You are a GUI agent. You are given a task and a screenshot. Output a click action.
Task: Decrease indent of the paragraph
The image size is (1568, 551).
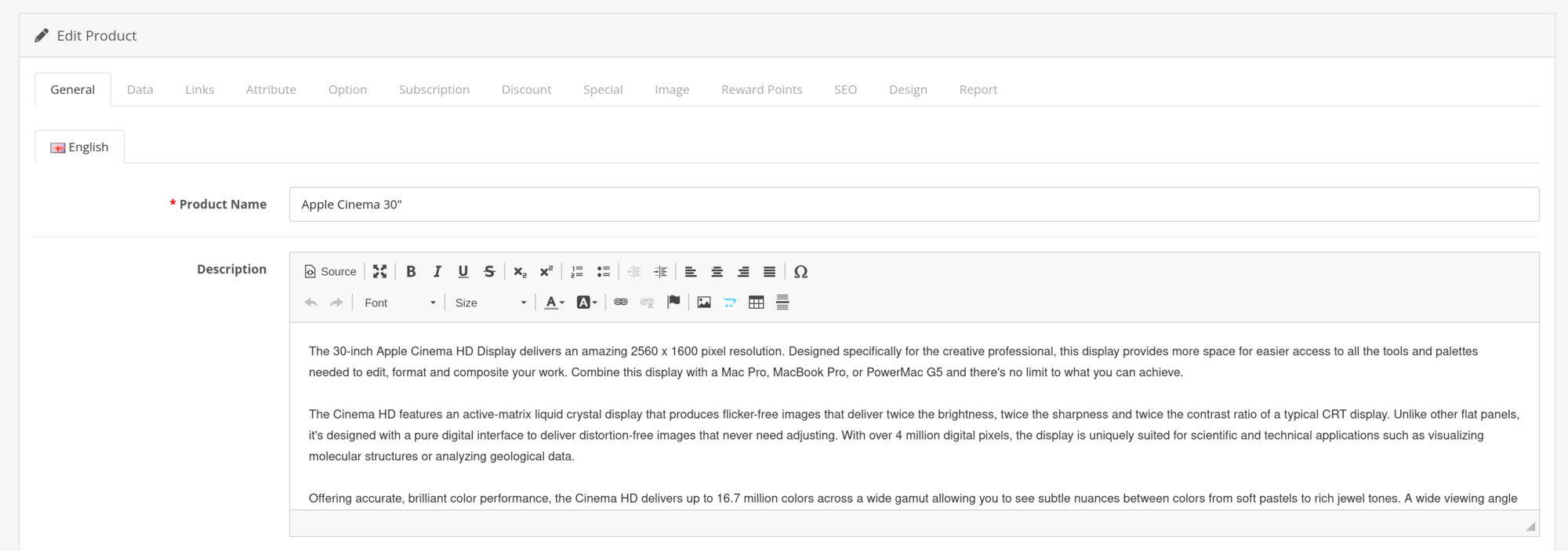coord(634,271)
